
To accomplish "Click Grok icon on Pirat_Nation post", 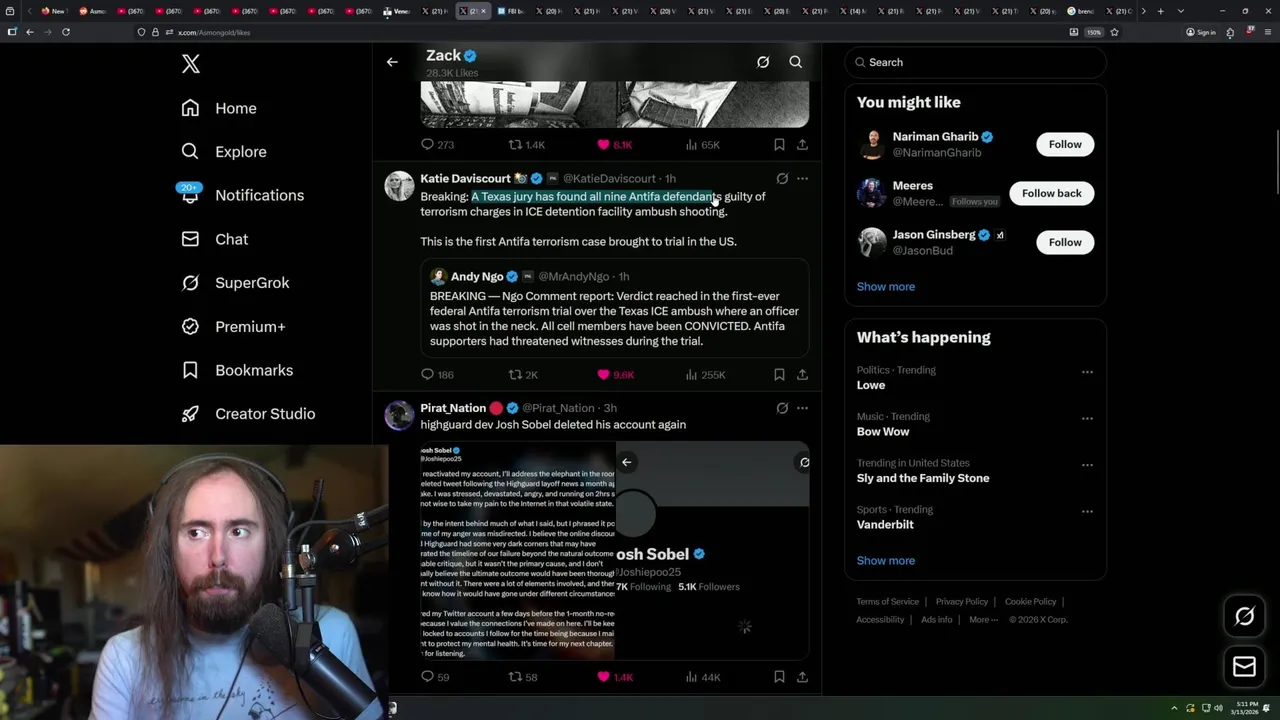I will (782, 408).
